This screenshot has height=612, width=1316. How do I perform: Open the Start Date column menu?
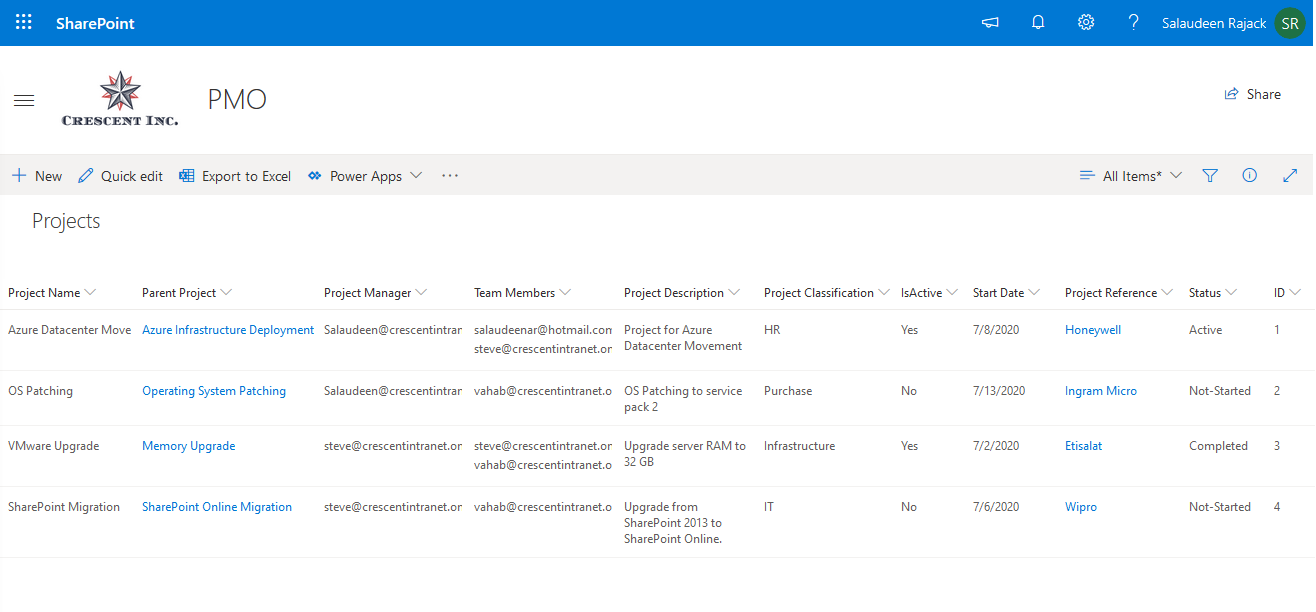point(1007,293)
